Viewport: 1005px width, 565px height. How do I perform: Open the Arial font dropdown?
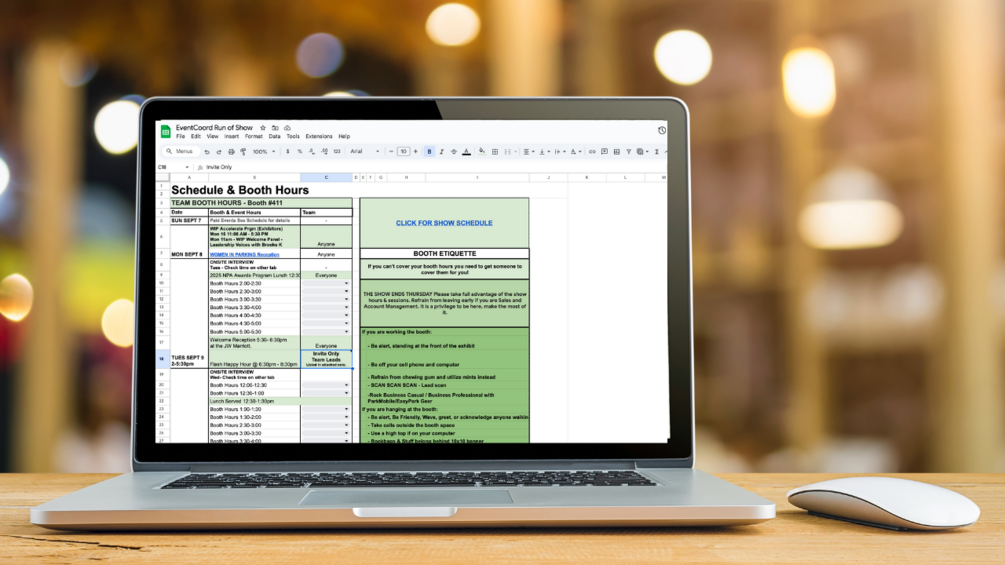[x=365, y=151]
